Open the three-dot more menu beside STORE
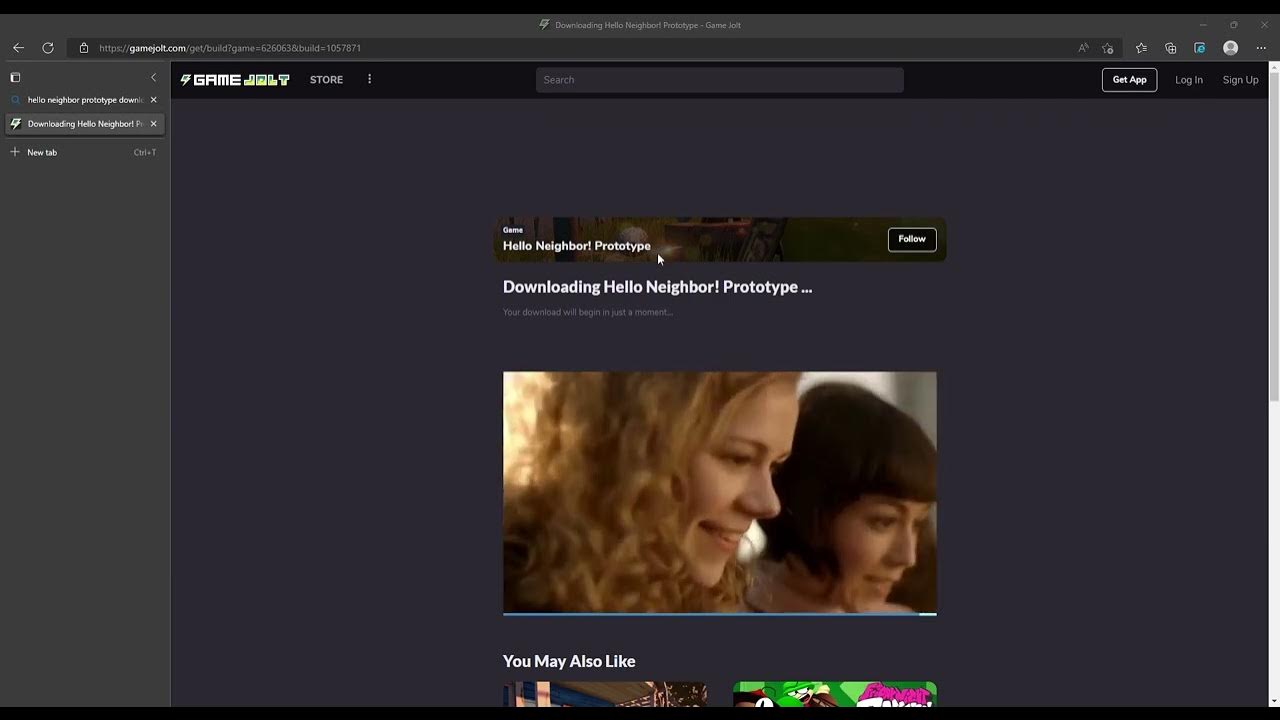 [x=369, y=79]
